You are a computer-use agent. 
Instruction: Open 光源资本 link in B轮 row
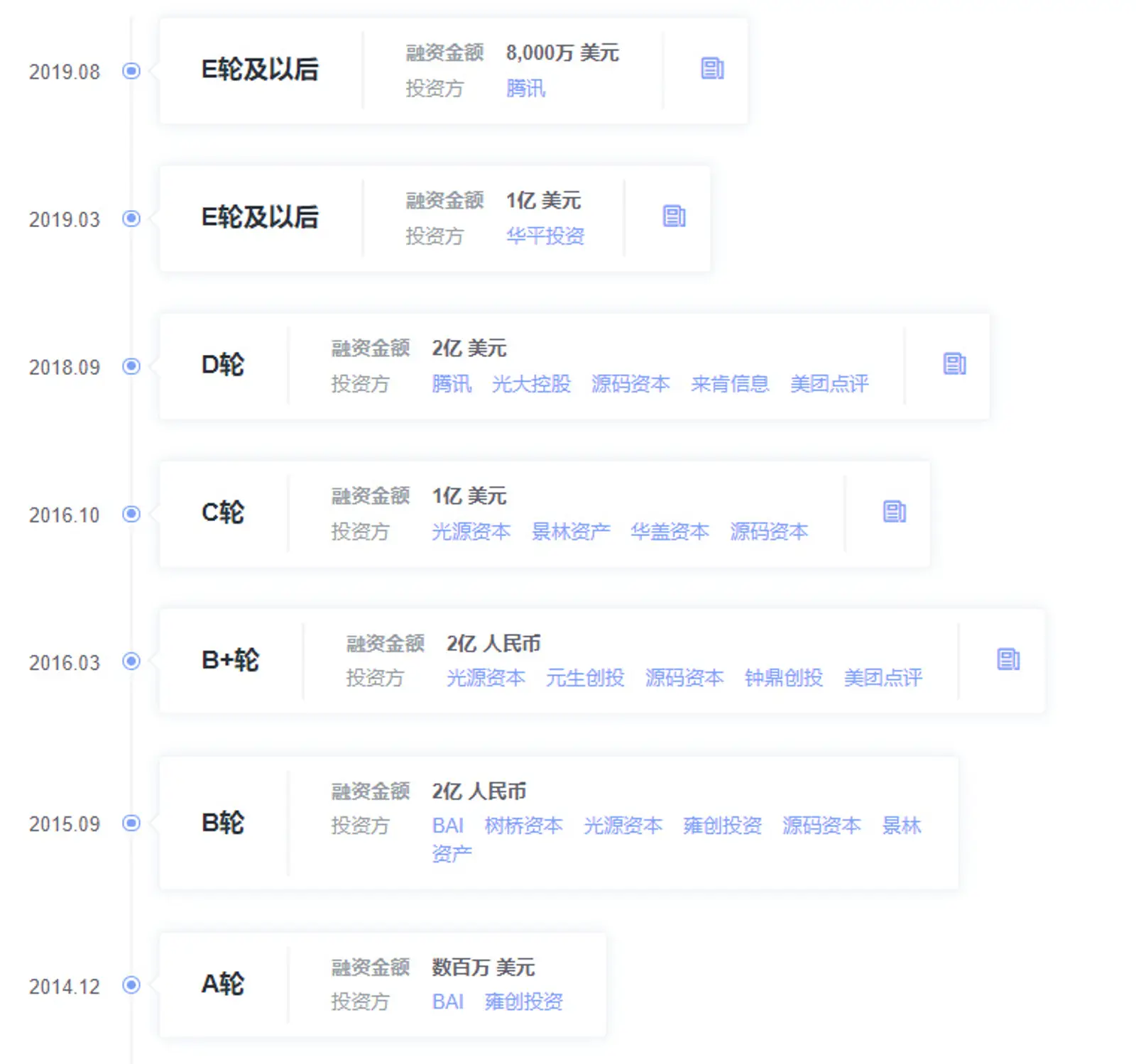pyautogui.click(x=623, y=826)
